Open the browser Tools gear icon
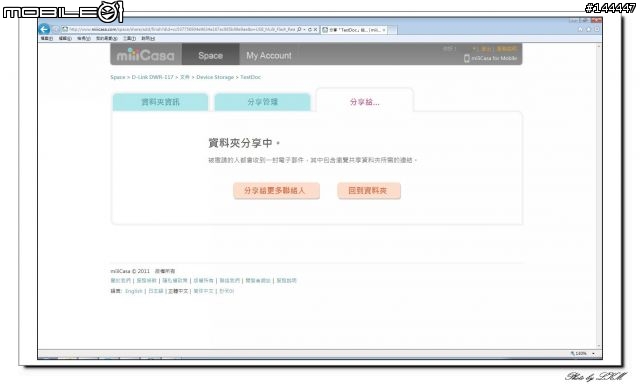640x388 pixels. [x=597, y=29]
